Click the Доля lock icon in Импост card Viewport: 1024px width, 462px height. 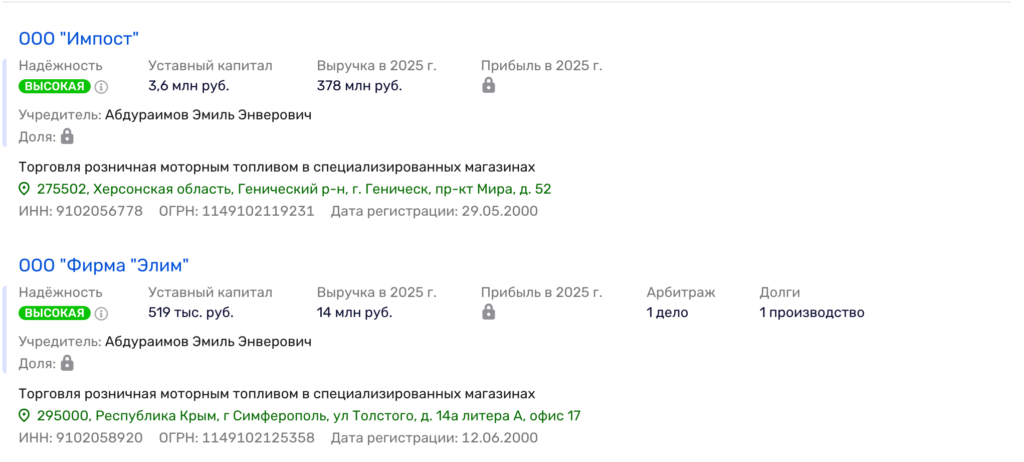click(67, 135)
